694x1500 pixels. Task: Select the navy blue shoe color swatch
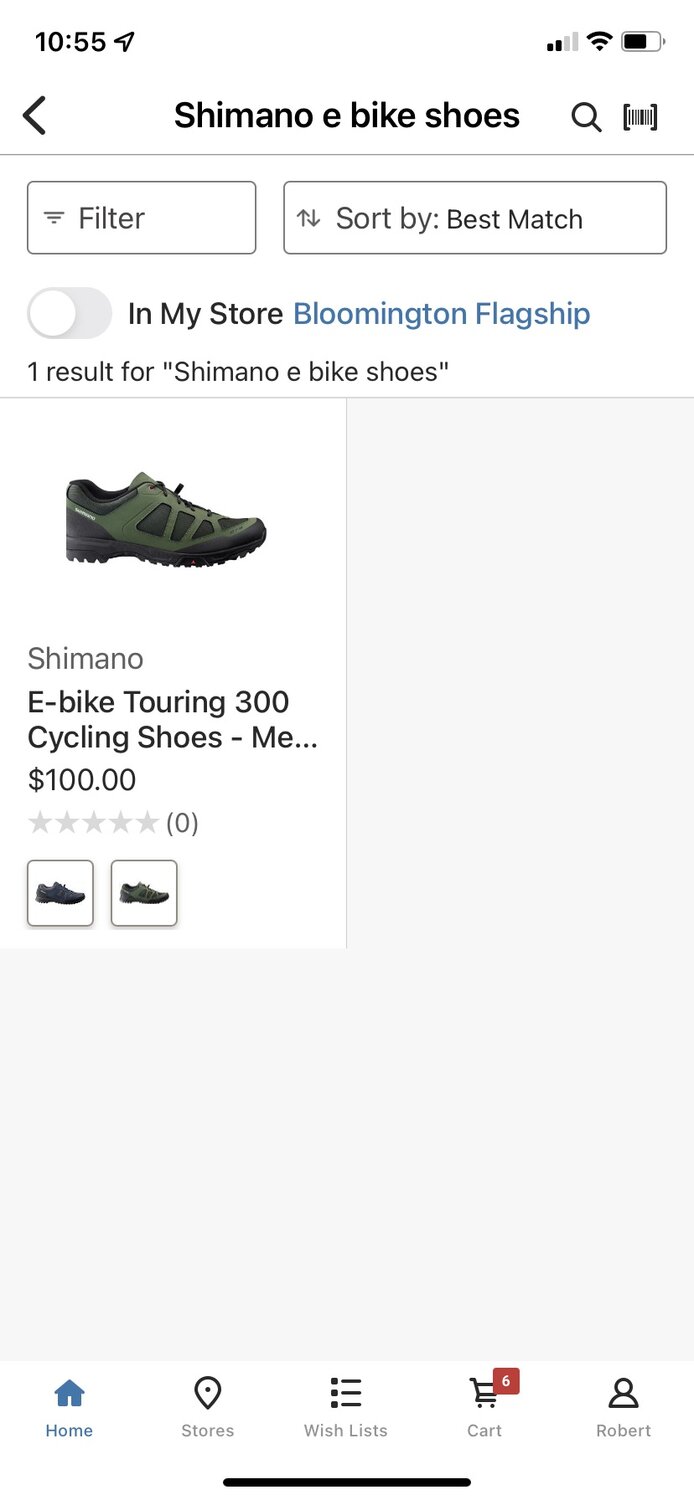[60, 893]
